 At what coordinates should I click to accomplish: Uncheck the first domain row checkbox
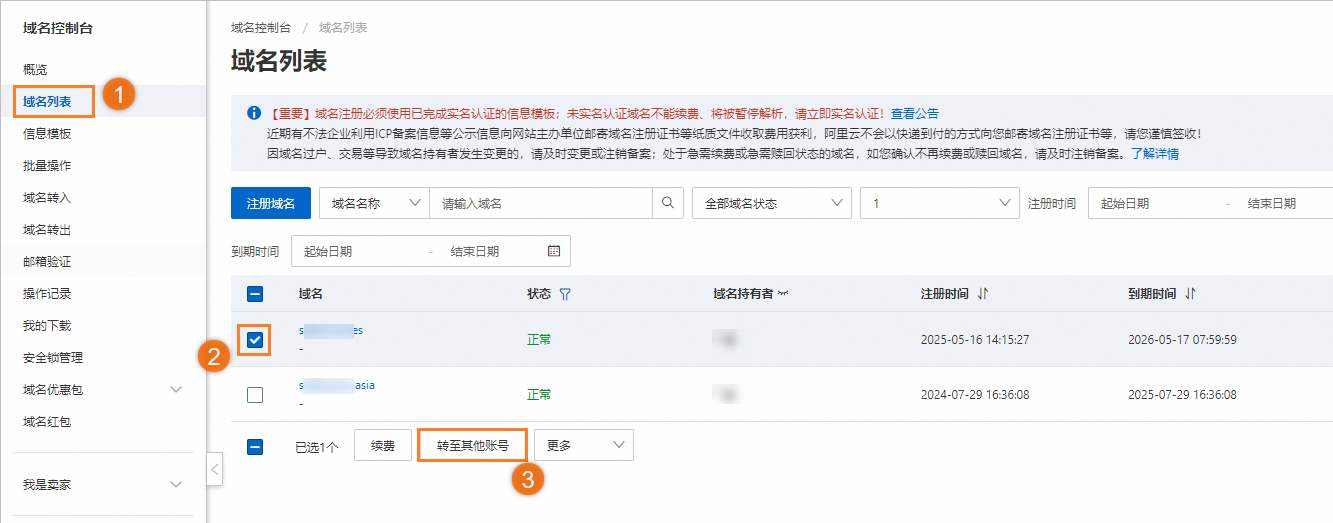pos(255,340)
